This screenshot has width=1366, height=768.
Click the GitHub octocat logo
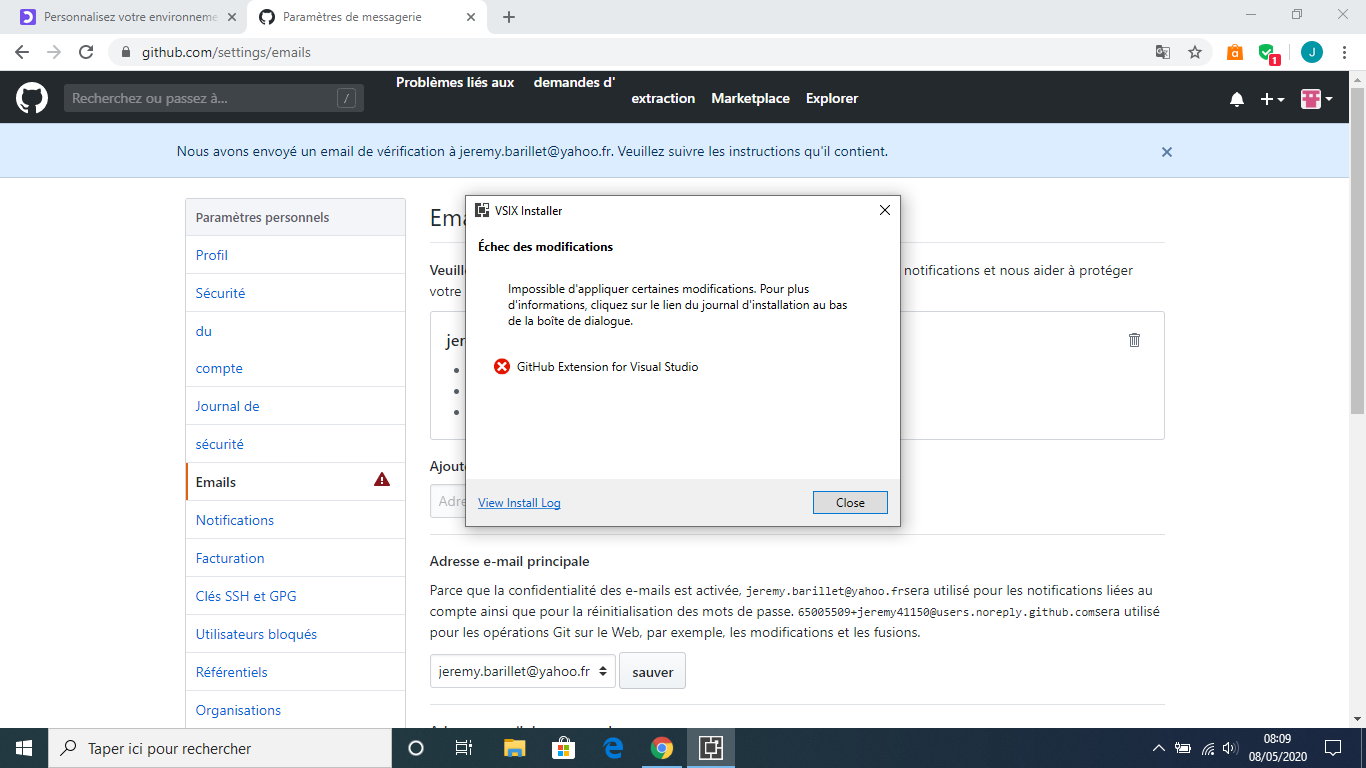(31, 97)
